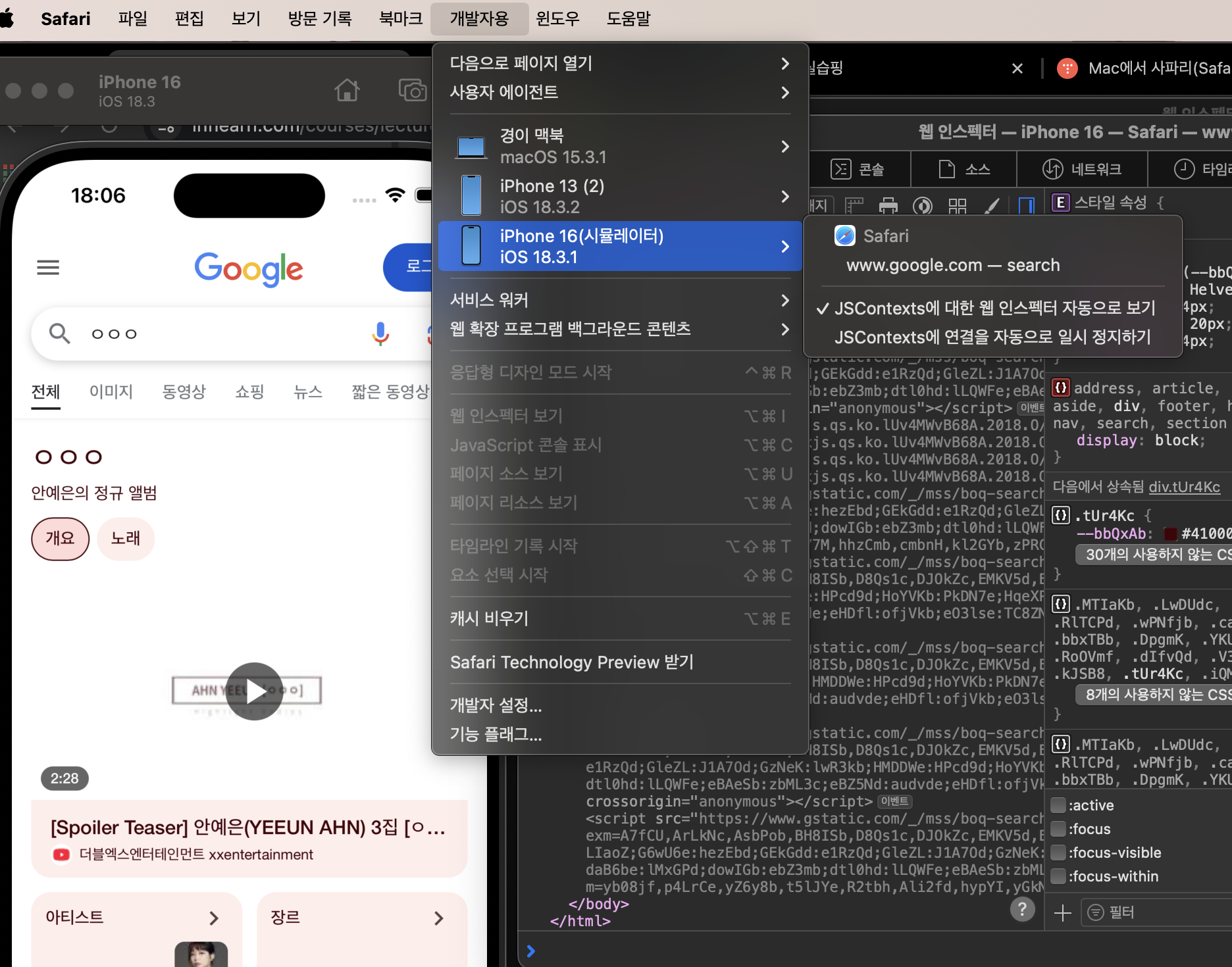
Task: Choose 캐시 비우기
Action: [x=620, y=618]
